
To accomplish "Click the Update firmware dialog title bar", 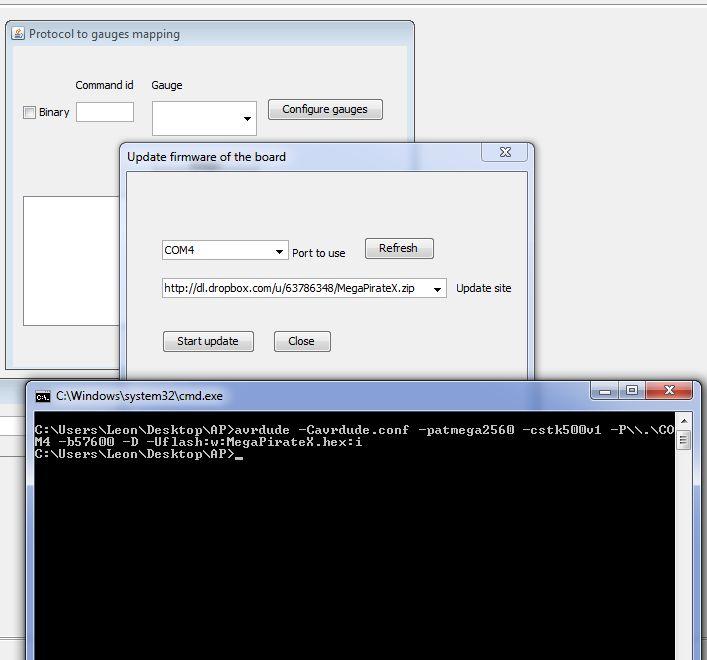I will point(300,156).
